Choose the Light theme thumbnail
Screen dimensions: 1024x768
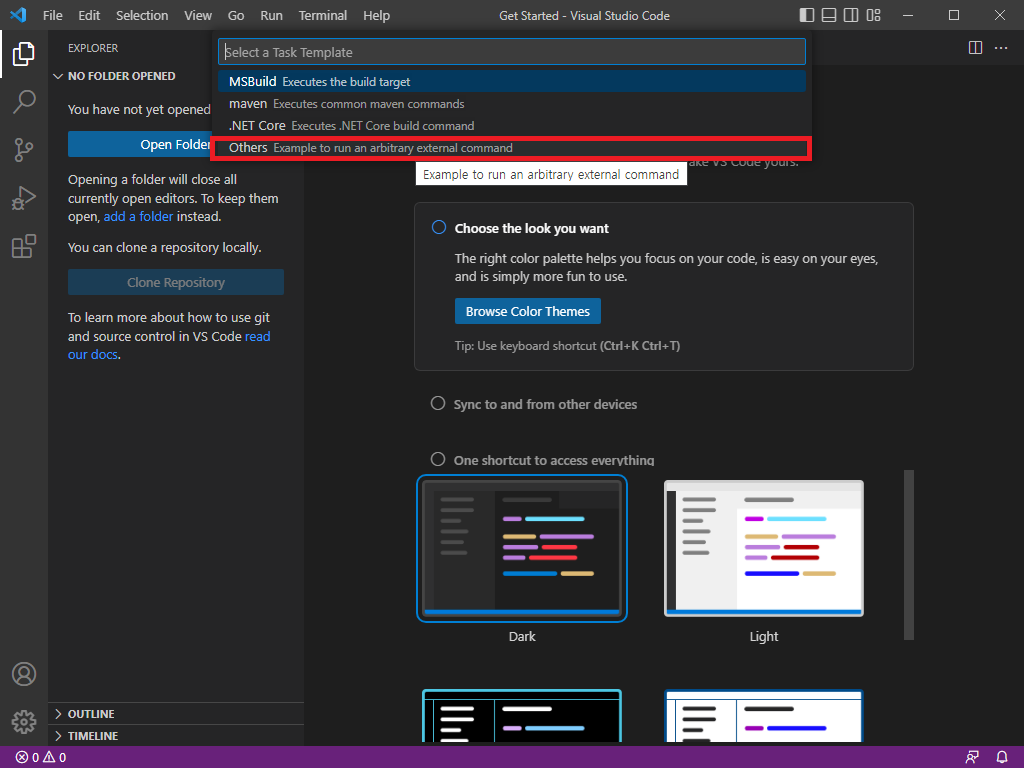tap(763, 549)
